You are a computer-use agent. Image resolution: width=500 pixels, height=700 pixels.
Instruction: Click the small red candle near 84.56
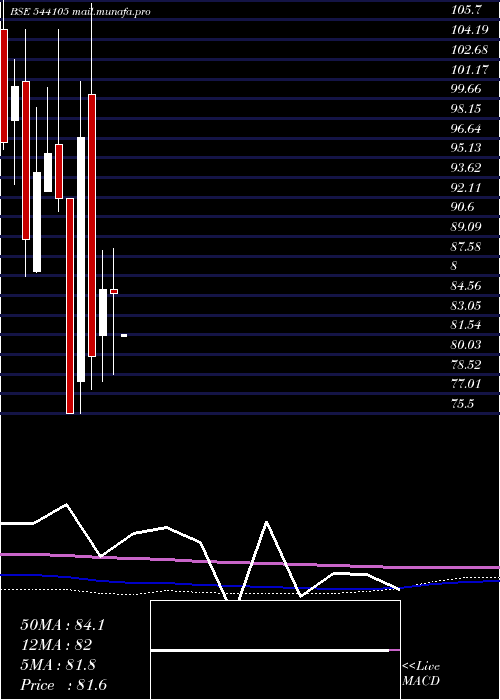pos(114,292)
